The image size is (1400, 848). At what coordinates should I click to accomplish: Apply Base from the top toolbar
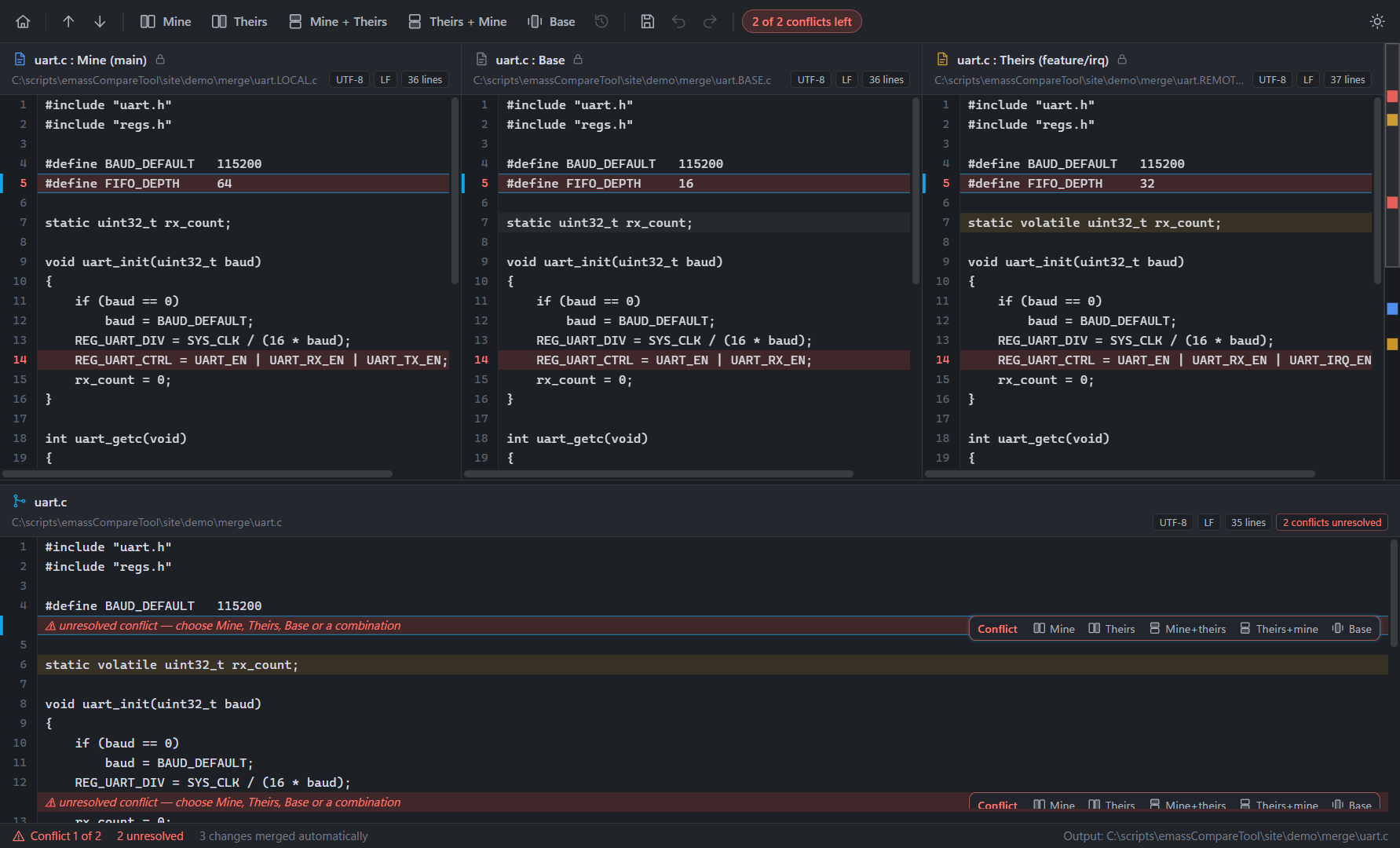[x=551, y=21]
